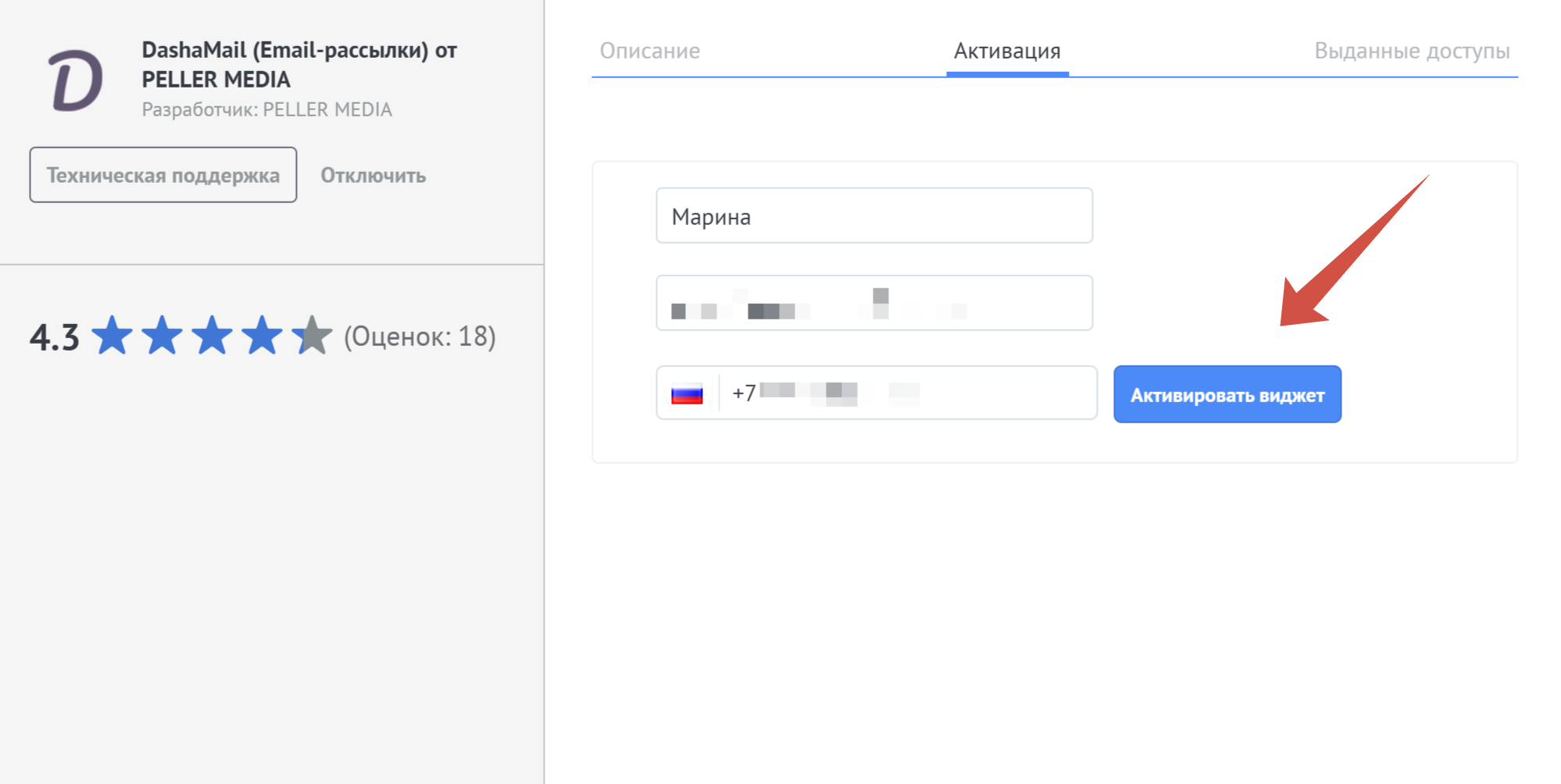Click the Активировать виджет button
This screenshot has height=784, width=1561.
1227,394
